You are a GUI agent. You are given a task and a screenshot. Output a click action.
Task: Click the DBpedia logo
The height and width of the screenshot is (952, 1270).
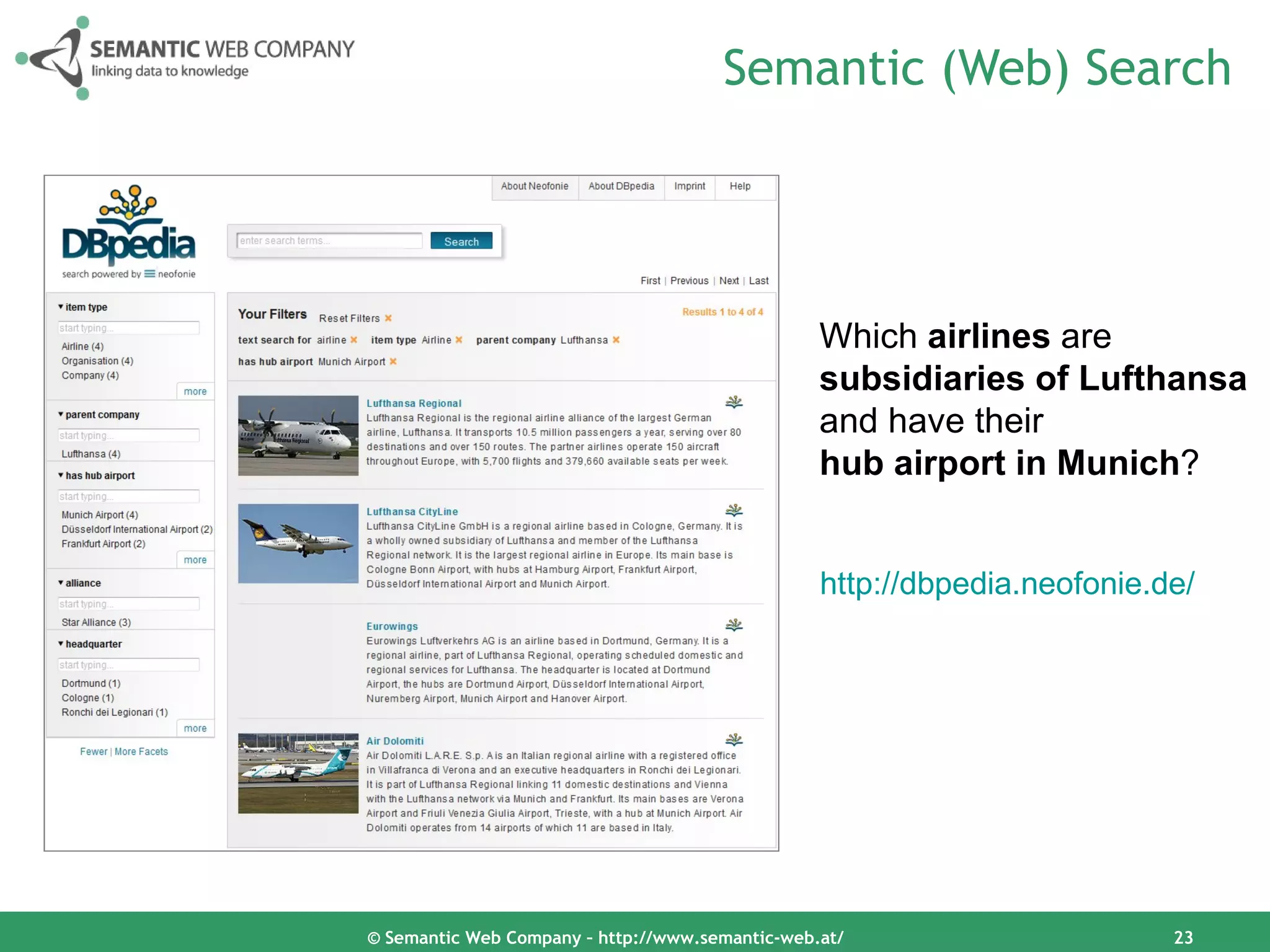point(128,231)
